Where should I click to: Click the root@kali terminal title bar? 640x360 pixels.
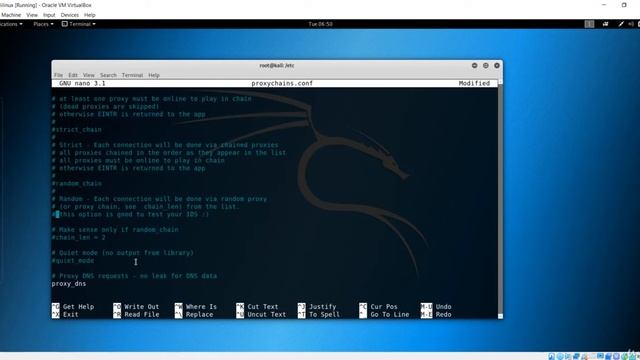277,65
